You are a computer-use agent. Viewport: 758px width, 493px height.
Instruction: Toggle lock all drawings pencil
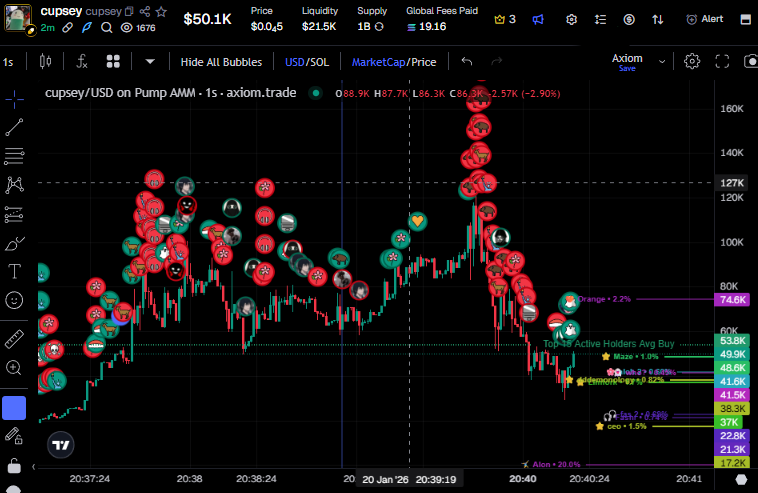(x=14, y=436)
